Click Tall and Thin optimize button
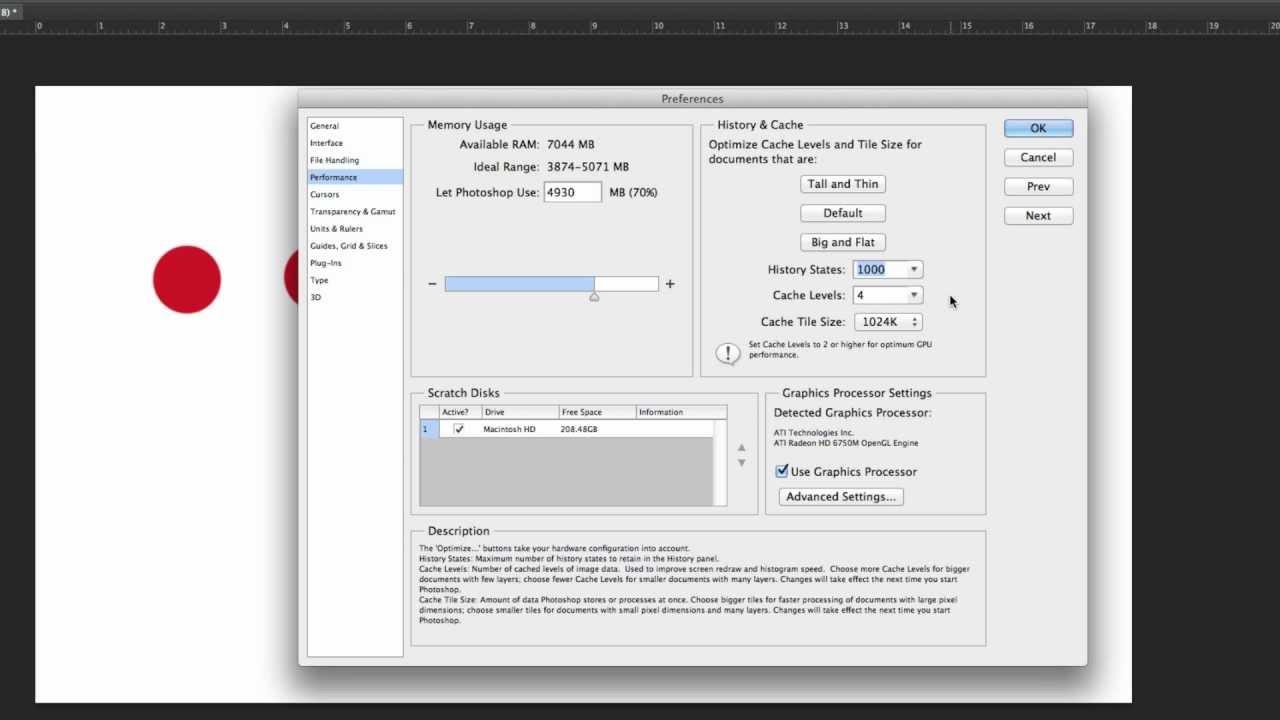This screenshot has height=720, width=1280. [x=843, y=184]
